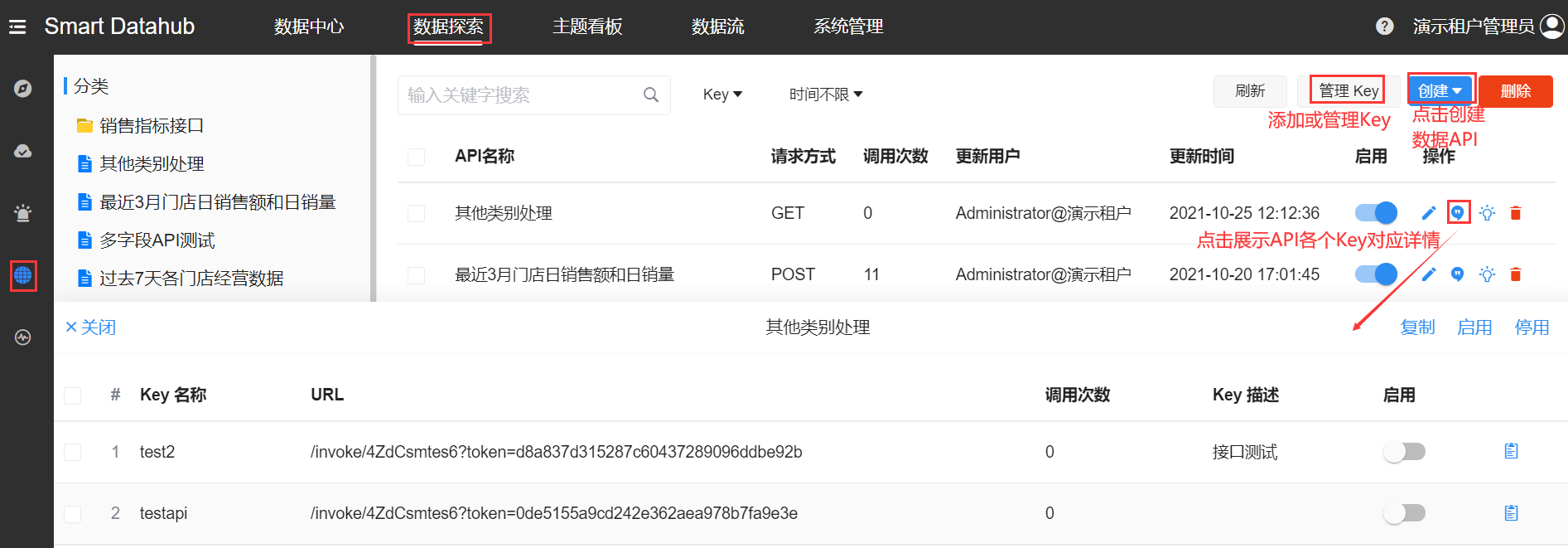Check the box for the 其他类别处理 API row
Viewport: 1568px width, 548px height.
coord(417,214)
